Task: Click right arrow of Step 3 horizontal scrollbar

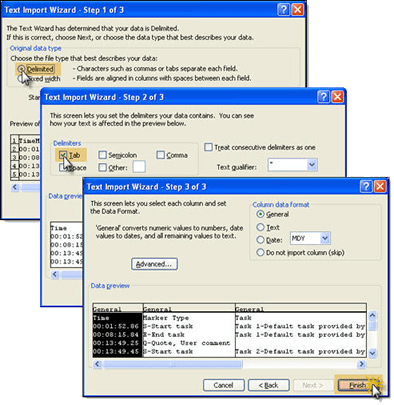Action: tap(362, 364)
